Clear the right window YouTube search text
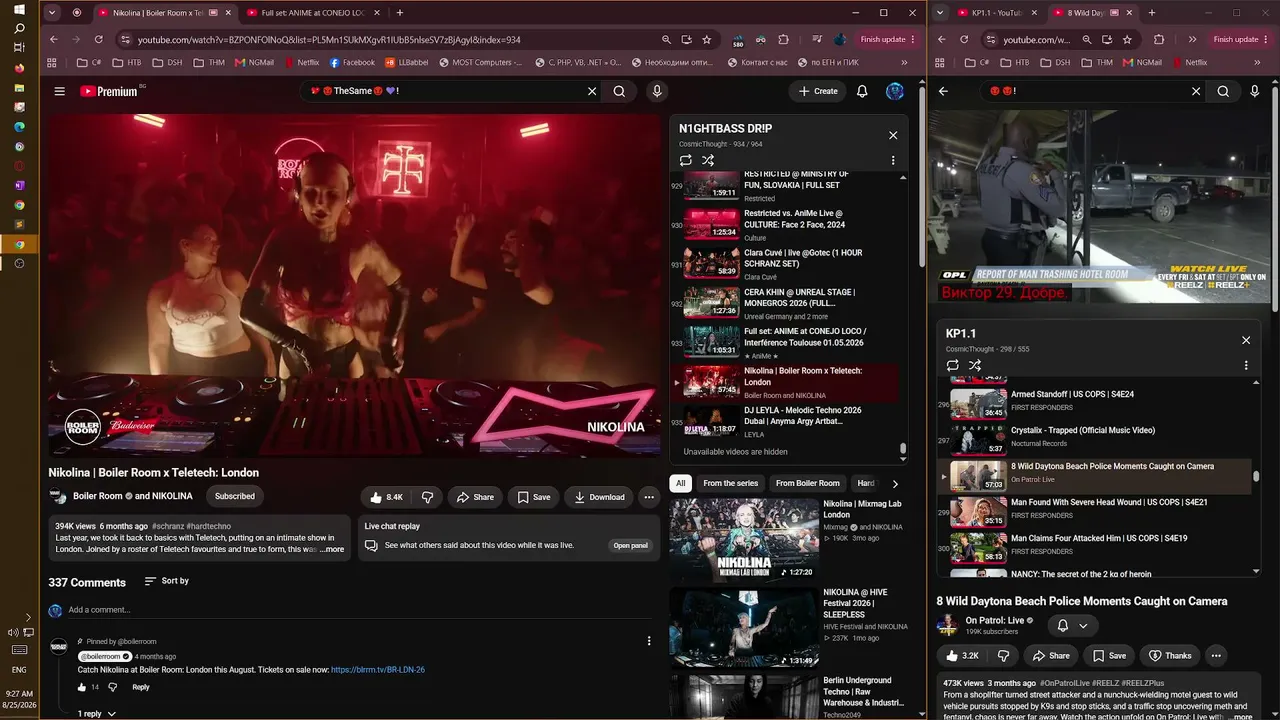Image resolution: width=1280 pixels, height=720 pixels. coord(1196,91)
